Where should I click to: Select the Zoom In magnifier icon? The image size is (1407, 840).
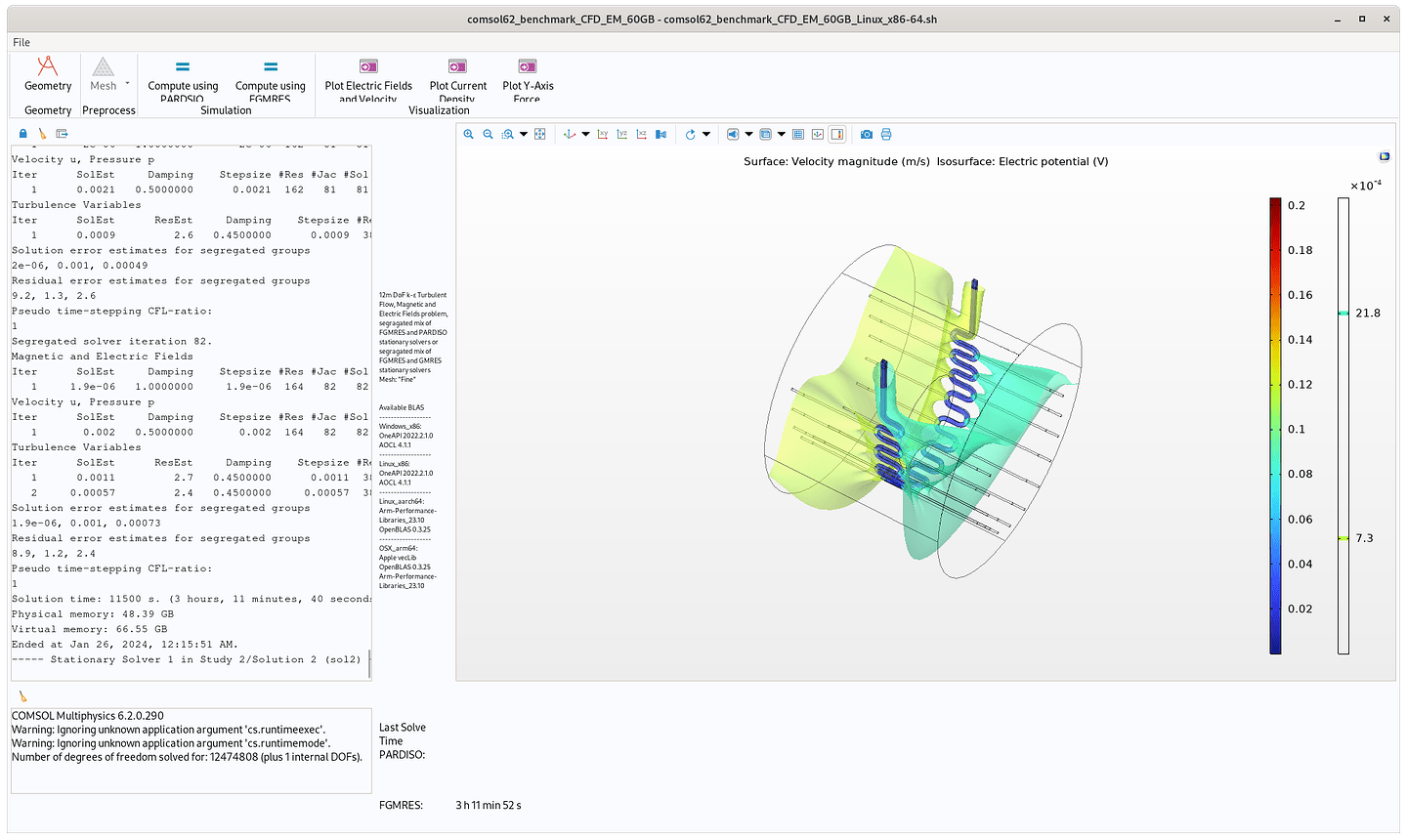tap(469, 134)
